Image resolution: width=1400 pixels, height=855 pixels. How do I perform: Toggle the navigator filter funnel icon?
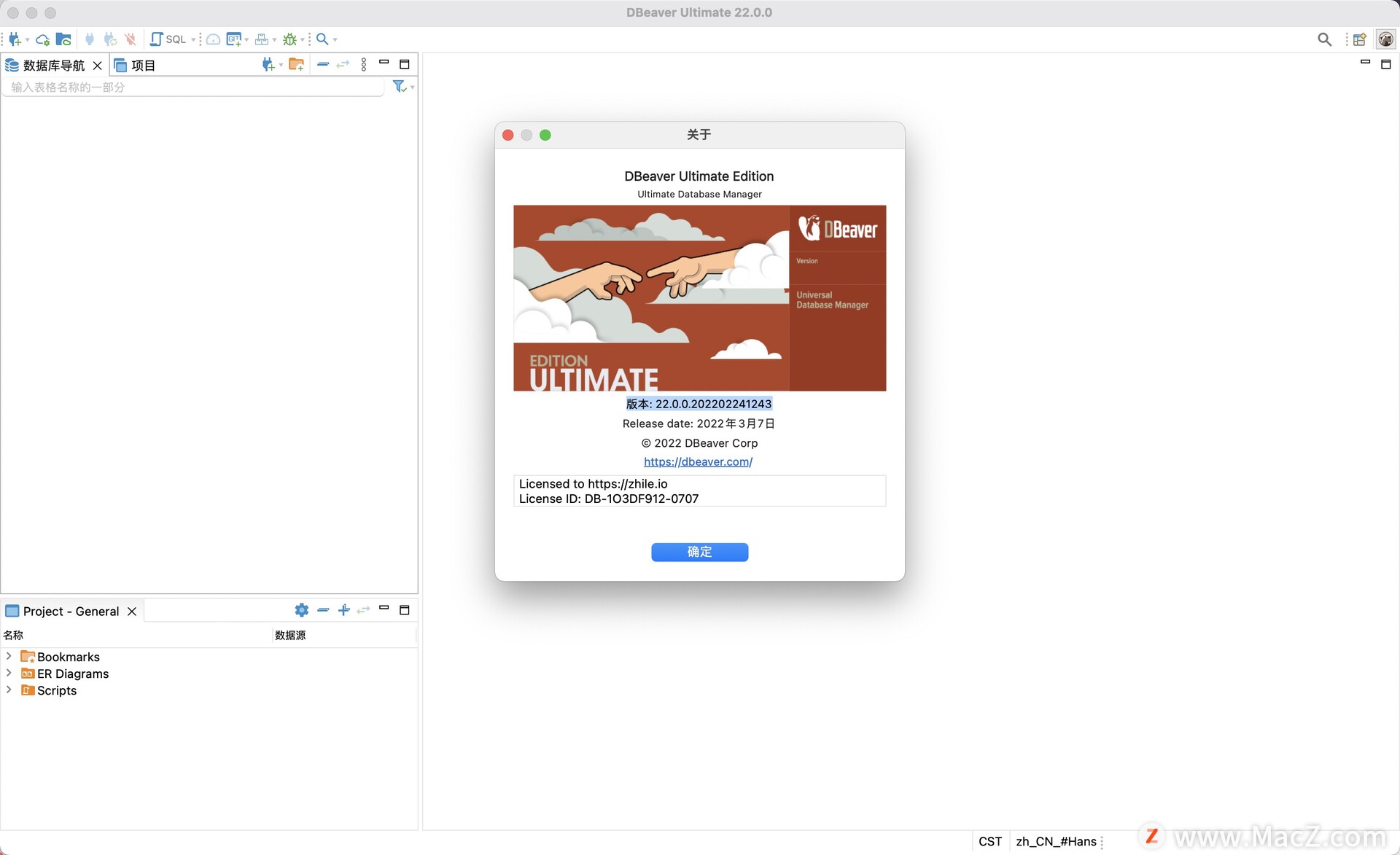[399, 87]
